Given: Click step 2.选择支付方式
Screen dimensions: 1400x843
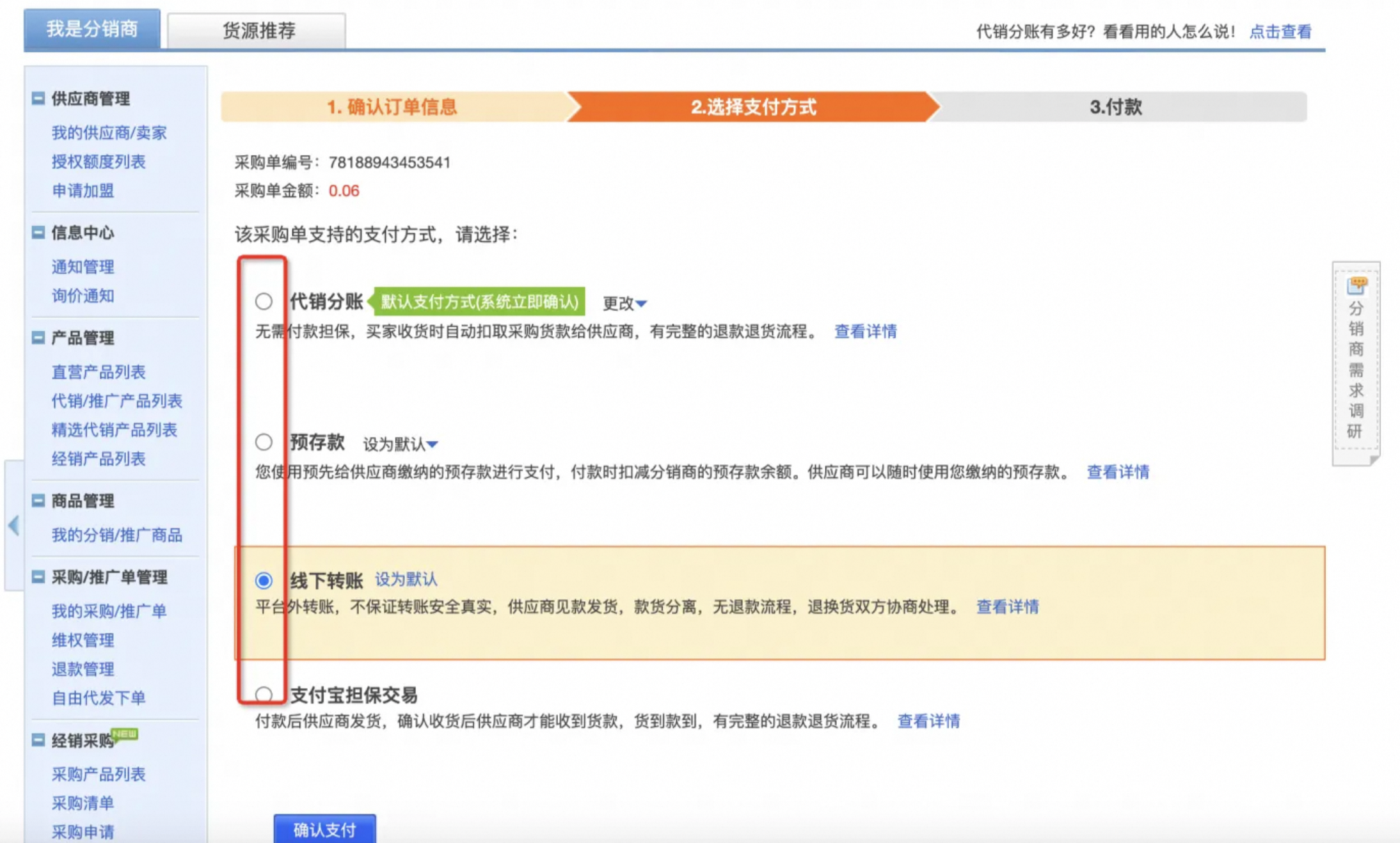Looking at the screenshot, I should 754,107.
